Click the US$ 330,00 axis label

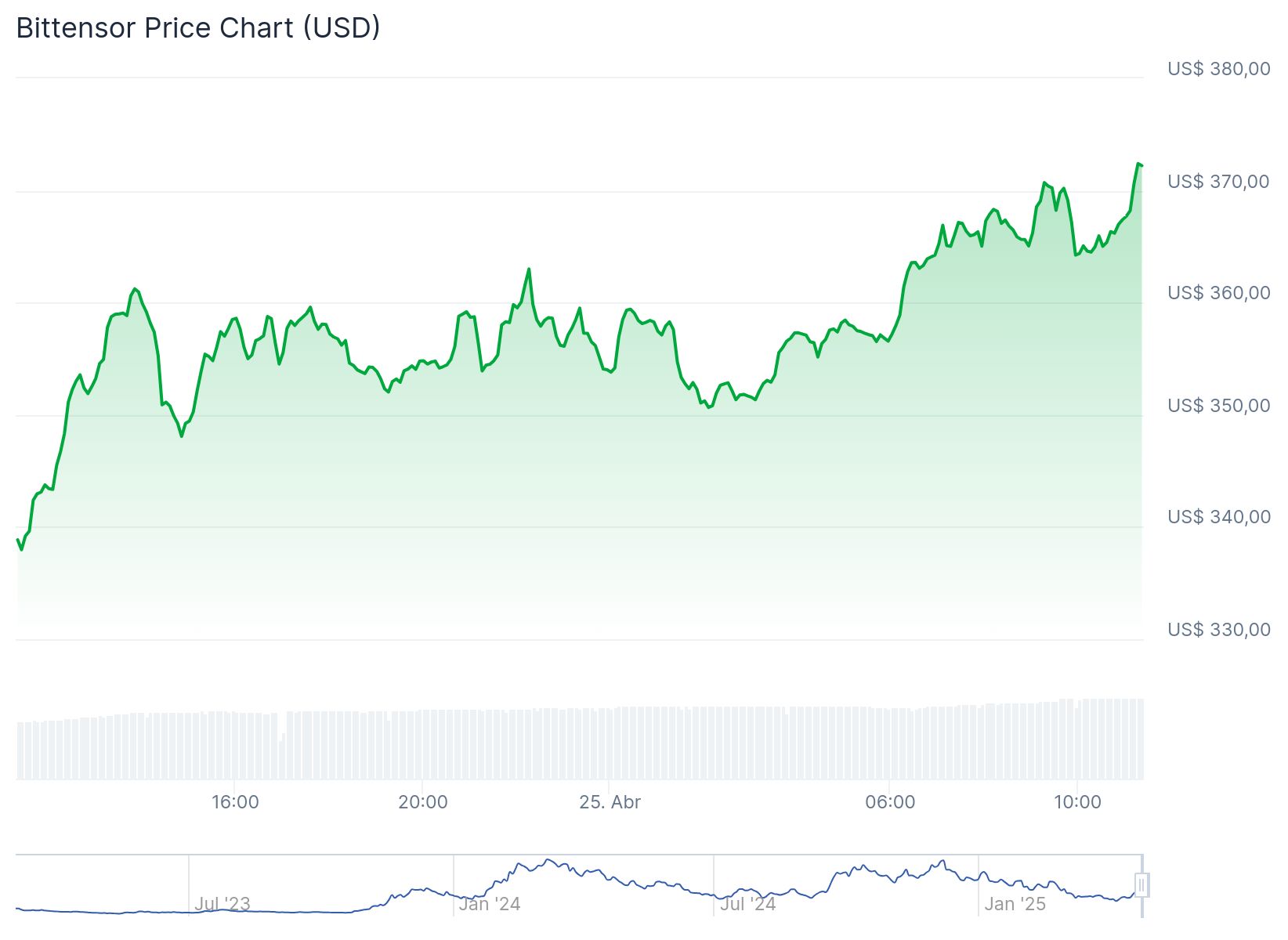tap(1218, 630)
